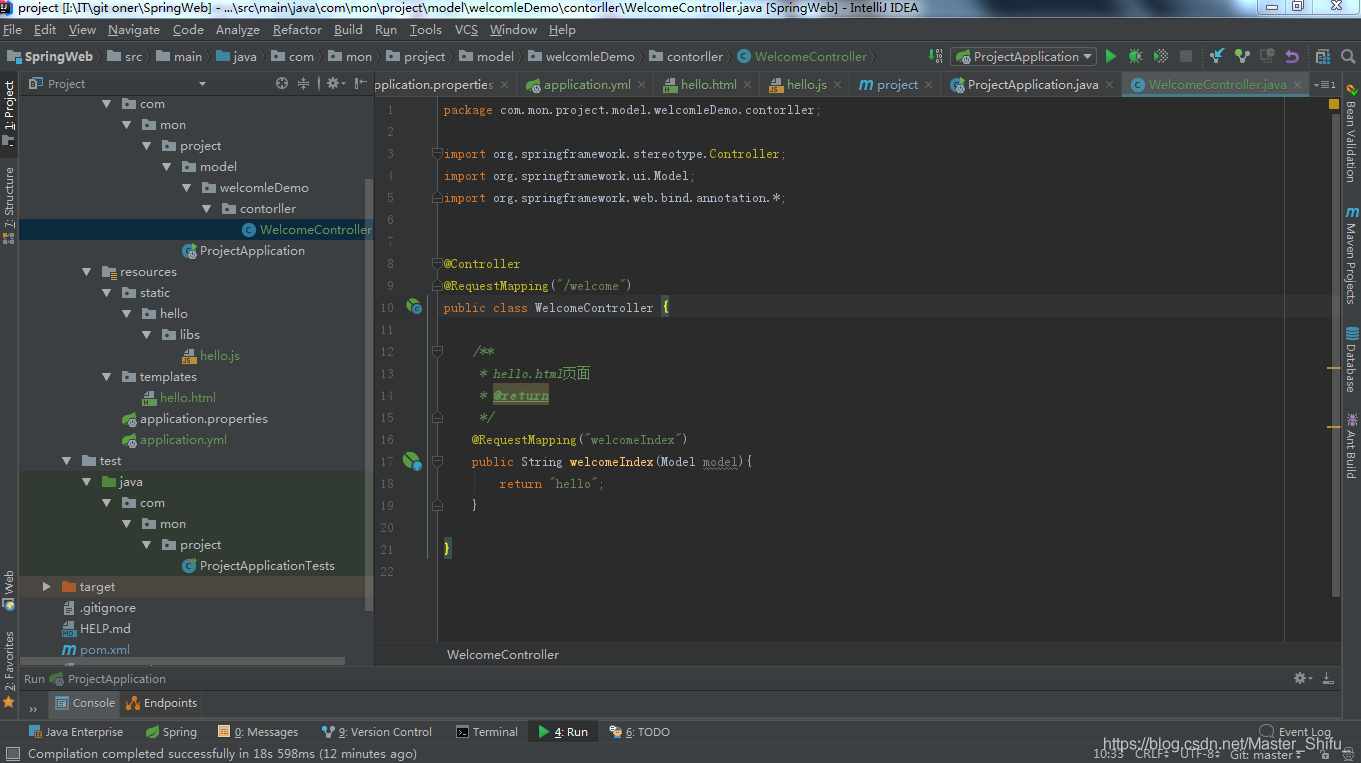
Task: Open the 7: Structure side panel
Action: [x=9, y=205]
